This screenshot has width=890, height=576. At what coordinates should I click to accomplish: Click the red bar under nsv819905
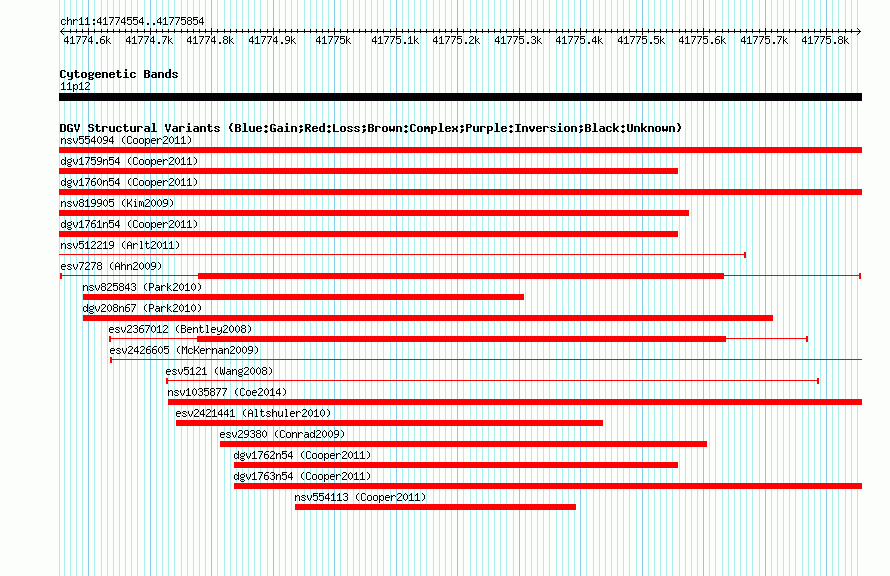pyautogui.click(x=374, y=213)
